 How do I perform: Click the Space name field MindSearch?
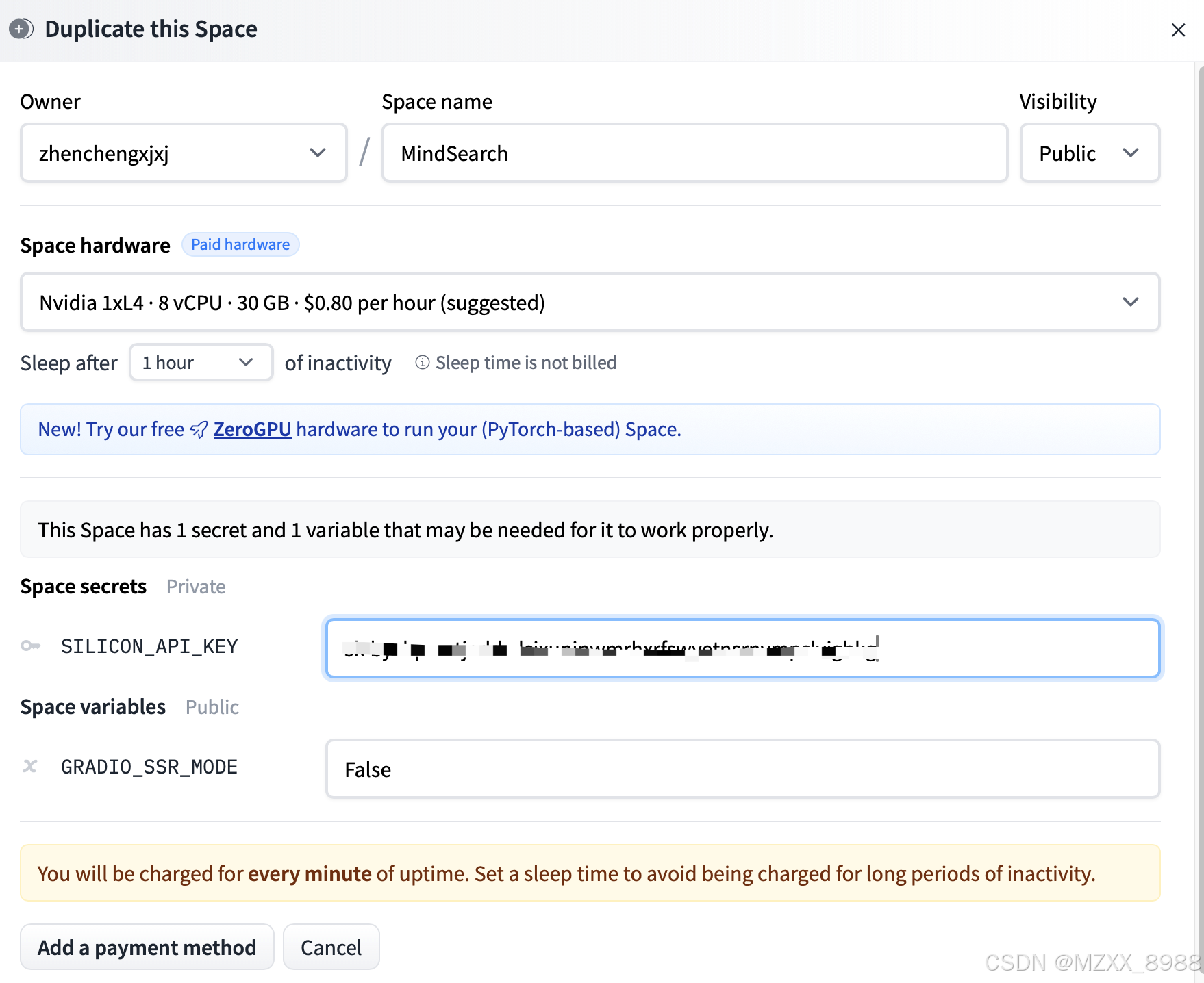694,153
